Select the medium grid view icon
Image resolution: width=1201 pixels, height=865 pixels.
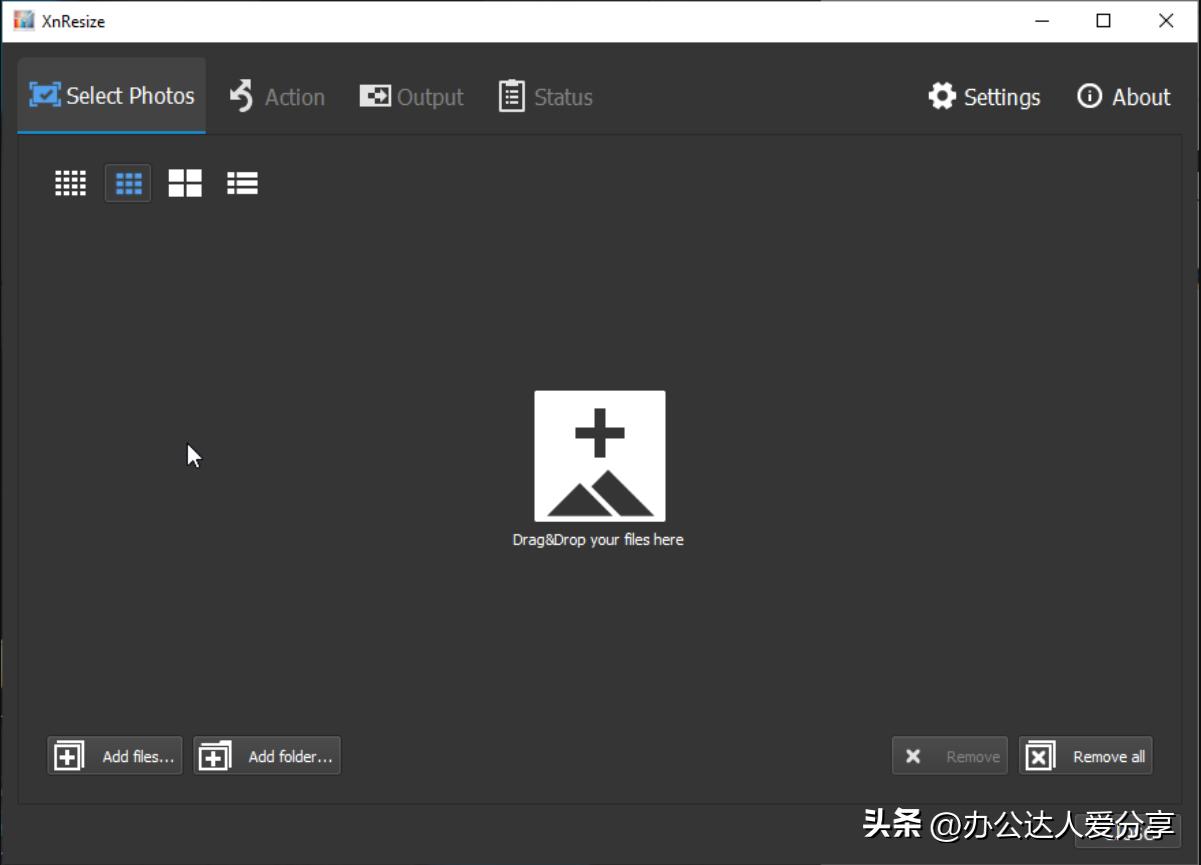coord(128,183)
